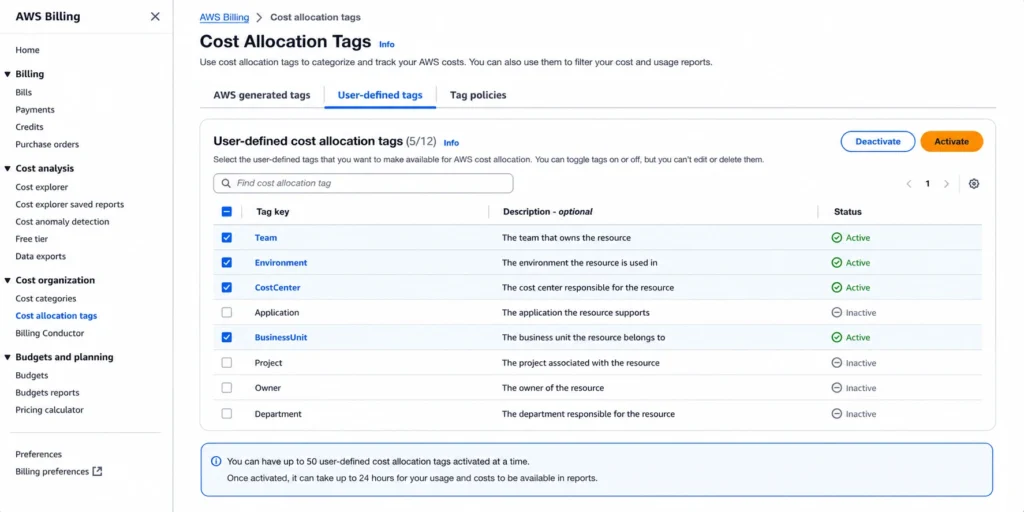Open Cost anomaly detection
1024x512 pixels.
click(63, 221)
